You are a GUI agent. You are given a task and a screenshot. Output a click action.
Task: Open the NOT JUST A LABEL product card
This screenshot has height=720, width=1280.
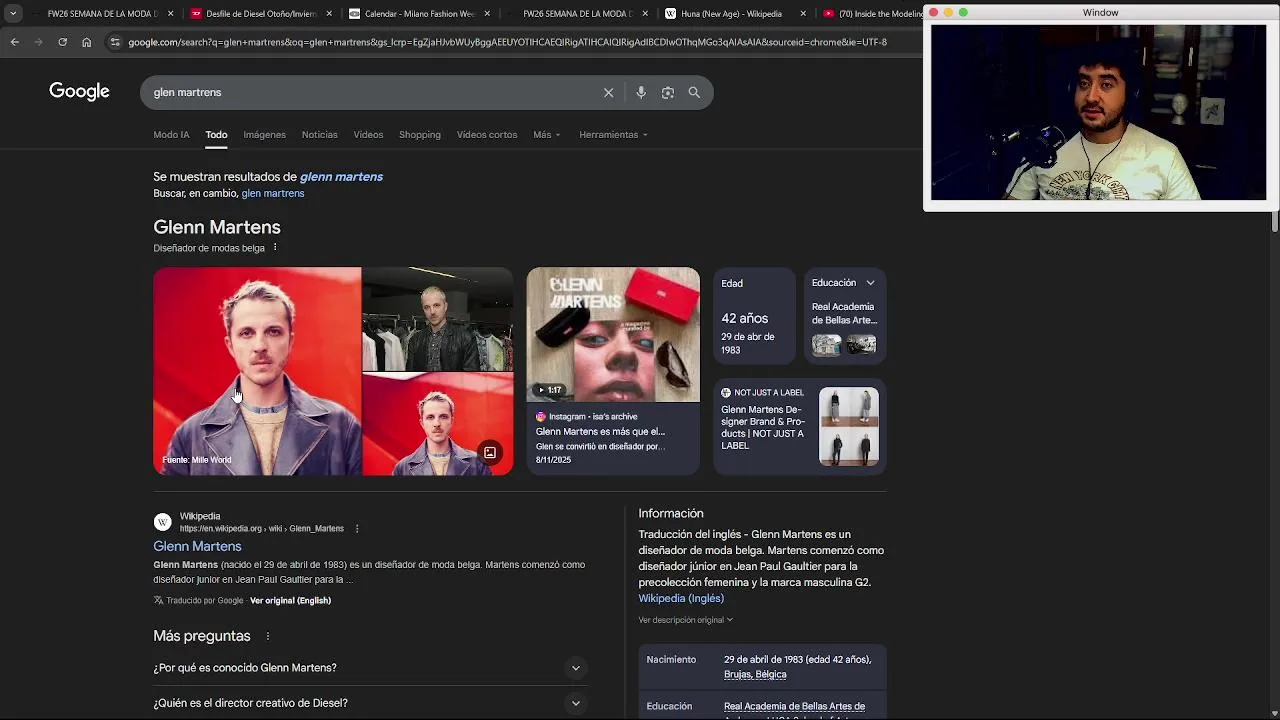coord(800,427)
